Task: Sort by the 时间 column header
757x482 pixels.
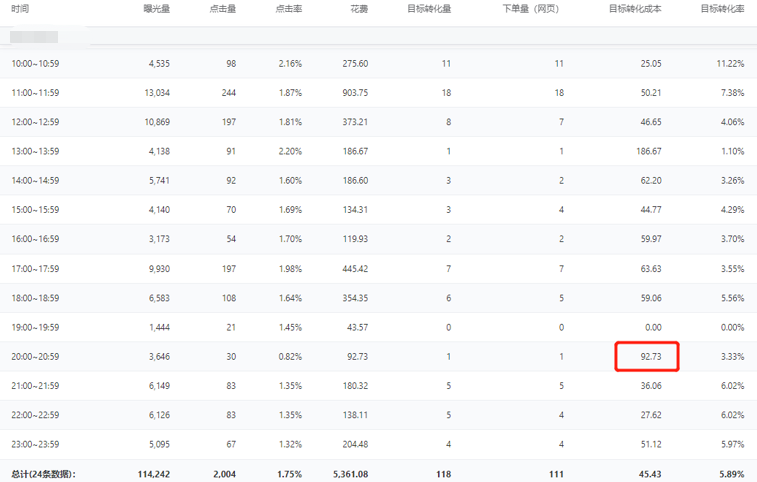Action: click(x=20, y=9)
